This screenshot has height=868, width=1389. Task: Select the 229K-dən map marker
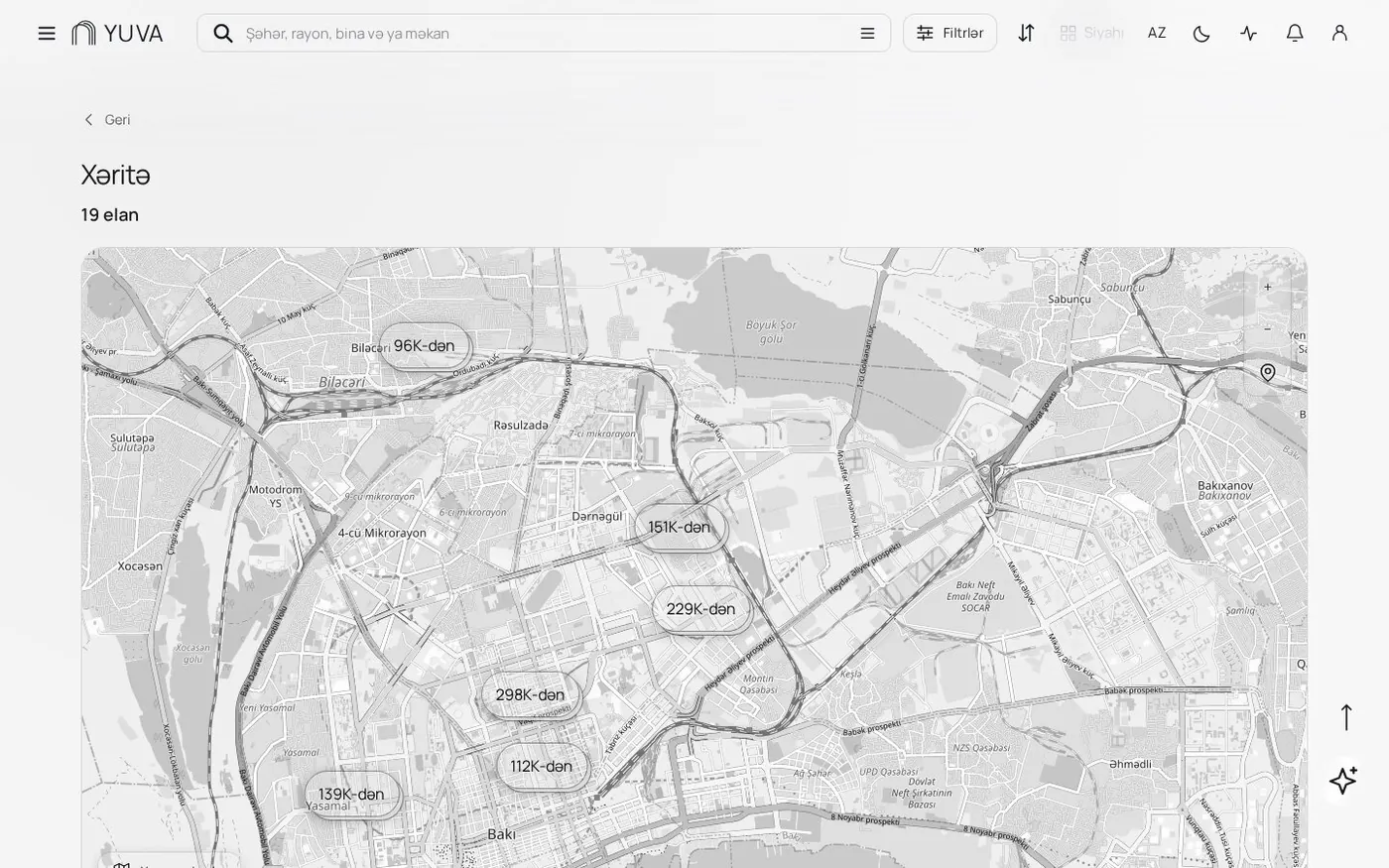pyautogui.click(x=700, y=609)
